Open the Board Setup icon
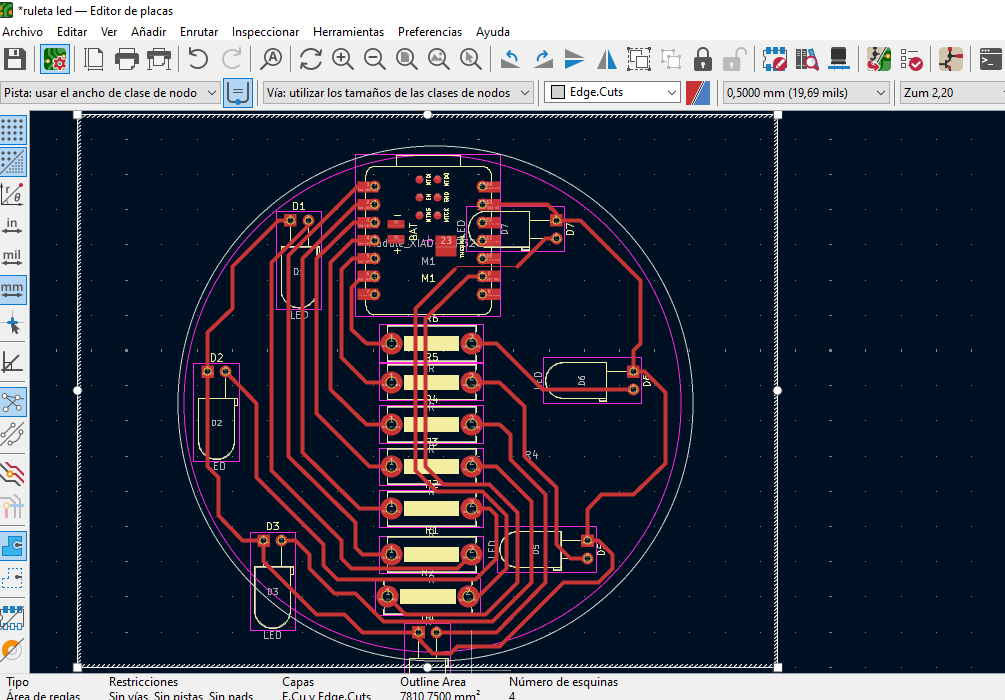Screen dimensions: 1005x700 pos(54,59)
